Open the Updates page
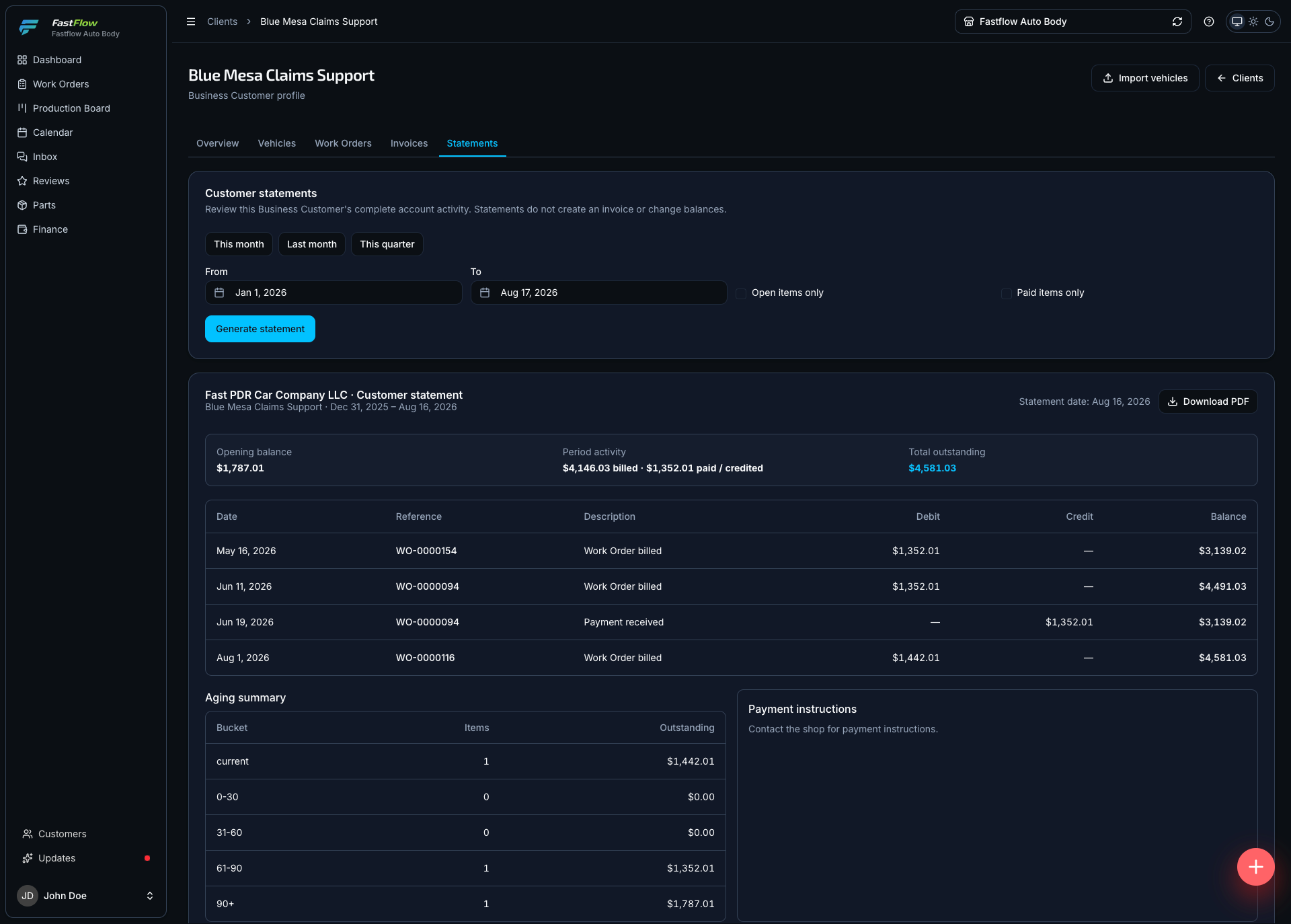The width and height of the screenshot is (1291, 924). 56,858
